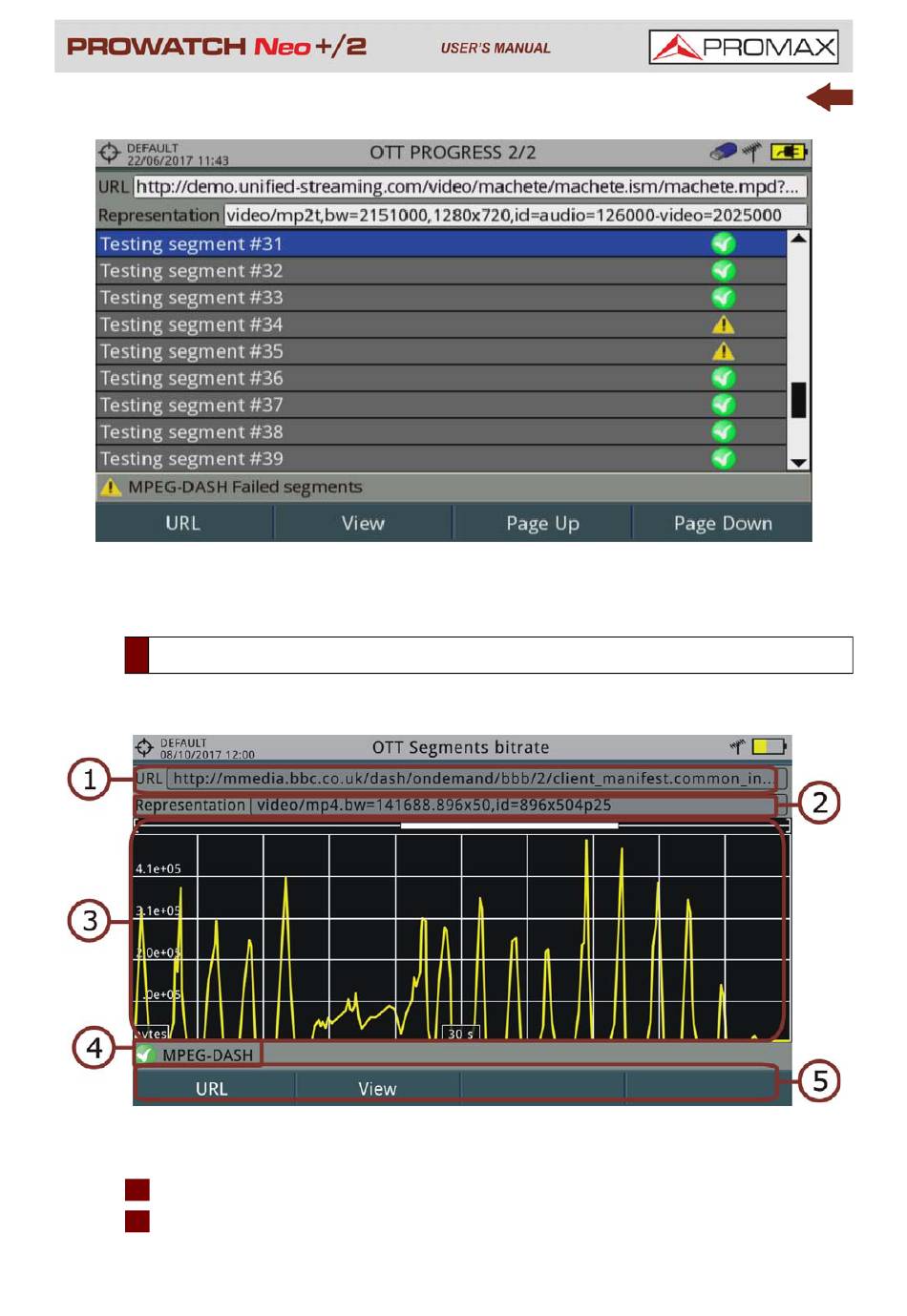The height and width of the screenshot is (1316, 907).
Task: Select row Testing segment #38
Action: [x=441, y=431]
